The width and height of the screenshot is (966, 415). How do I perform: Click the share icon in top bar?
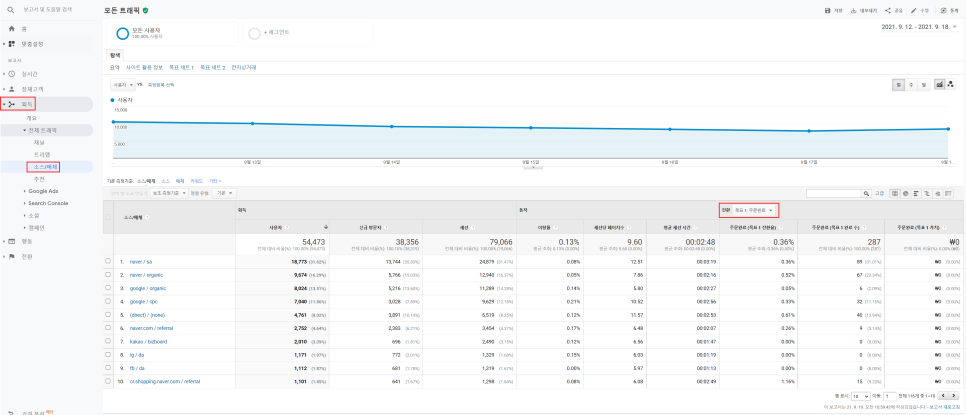[888, 10]
